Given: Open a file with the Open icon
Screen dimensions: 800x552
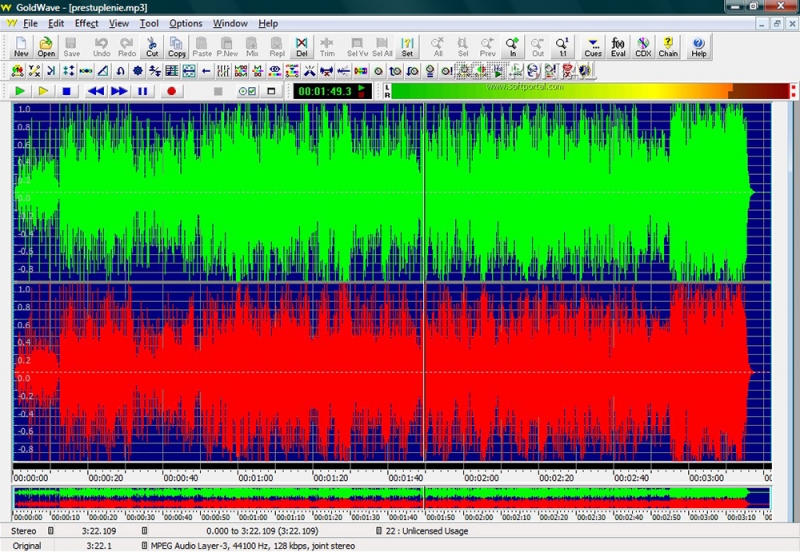Looking at the screenshot, I should pyautogui.click(x=46, y=46).
